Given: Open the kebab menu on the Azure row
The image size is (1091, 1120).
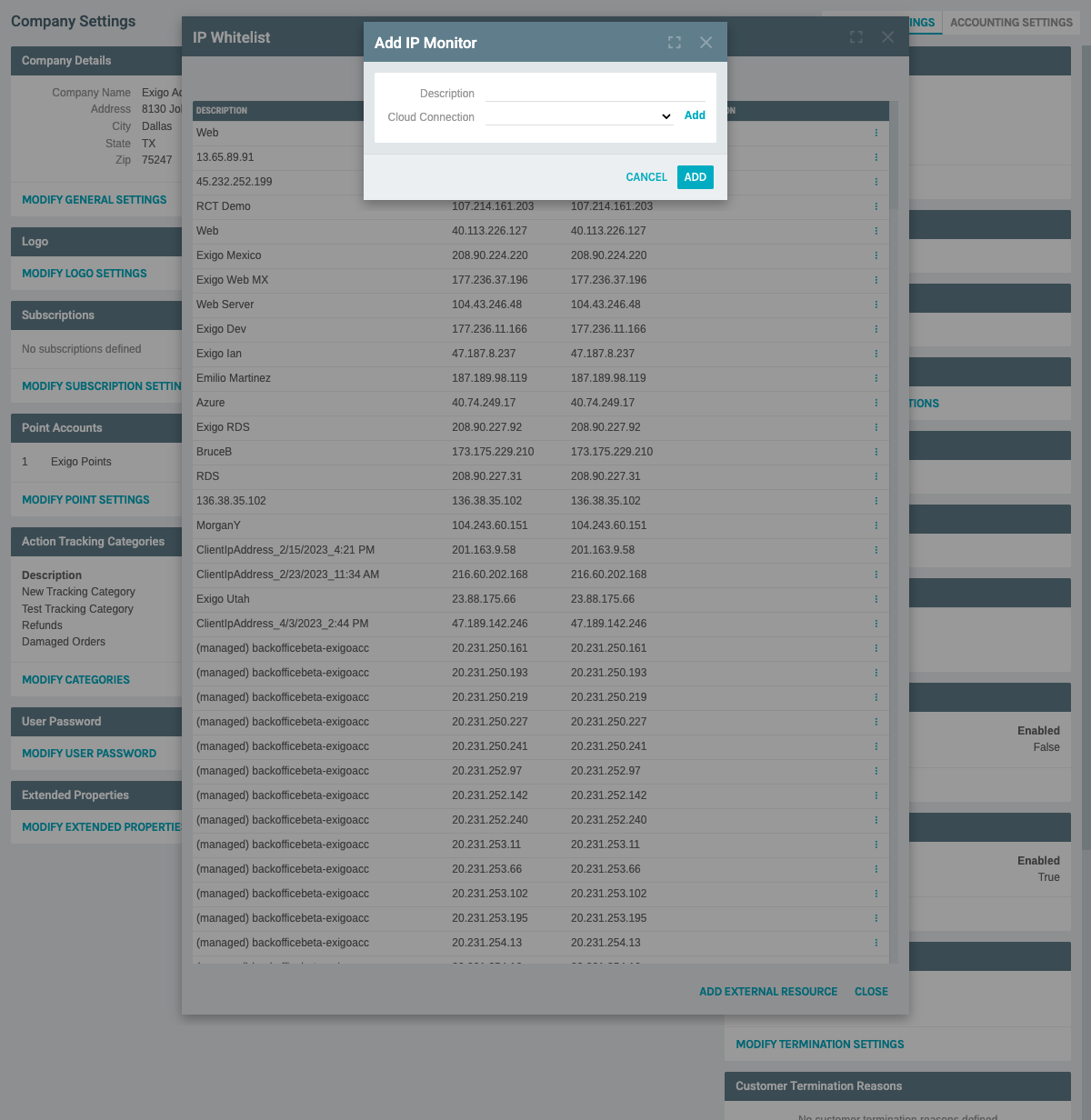Looking at the screenshot, I should coord(876,402).
